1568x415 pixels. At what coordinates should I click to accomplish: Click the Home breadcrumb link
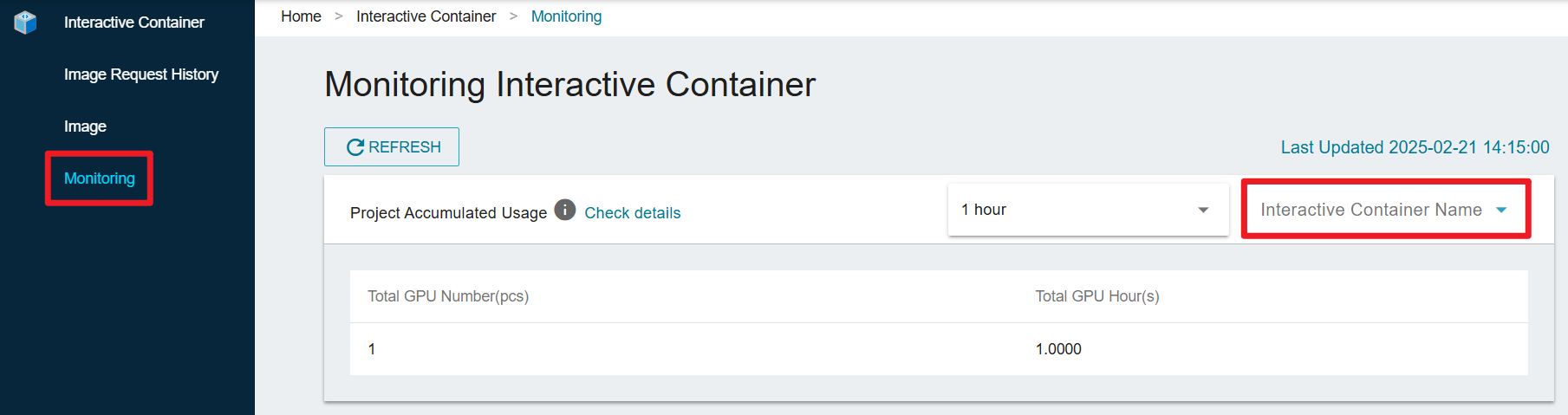(301, 16)
